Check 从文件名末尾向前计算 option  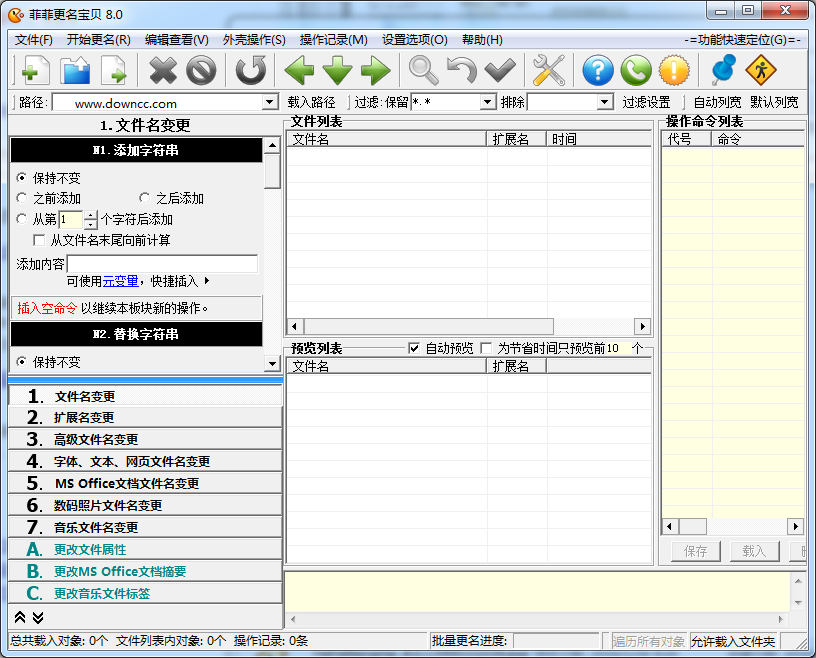38,240
